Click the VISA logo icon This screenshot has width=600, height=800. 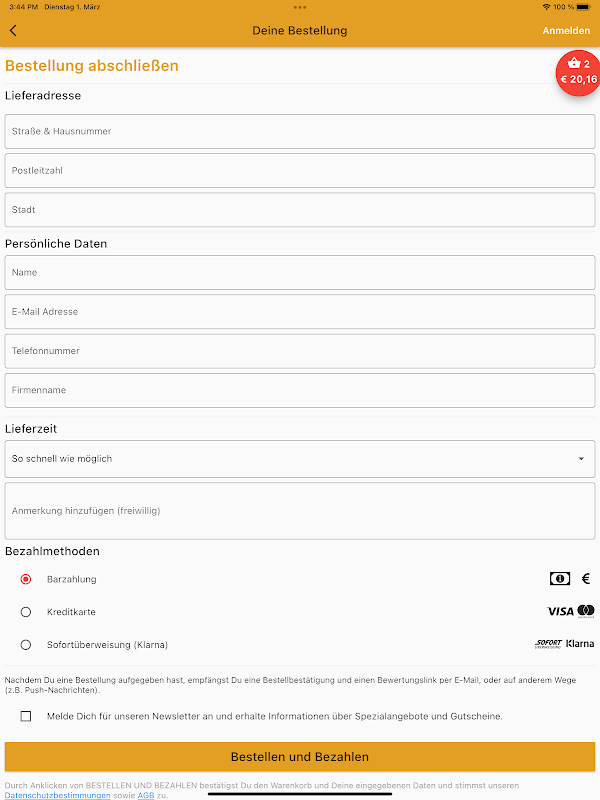pyautogui.click(x=560, y=611)
